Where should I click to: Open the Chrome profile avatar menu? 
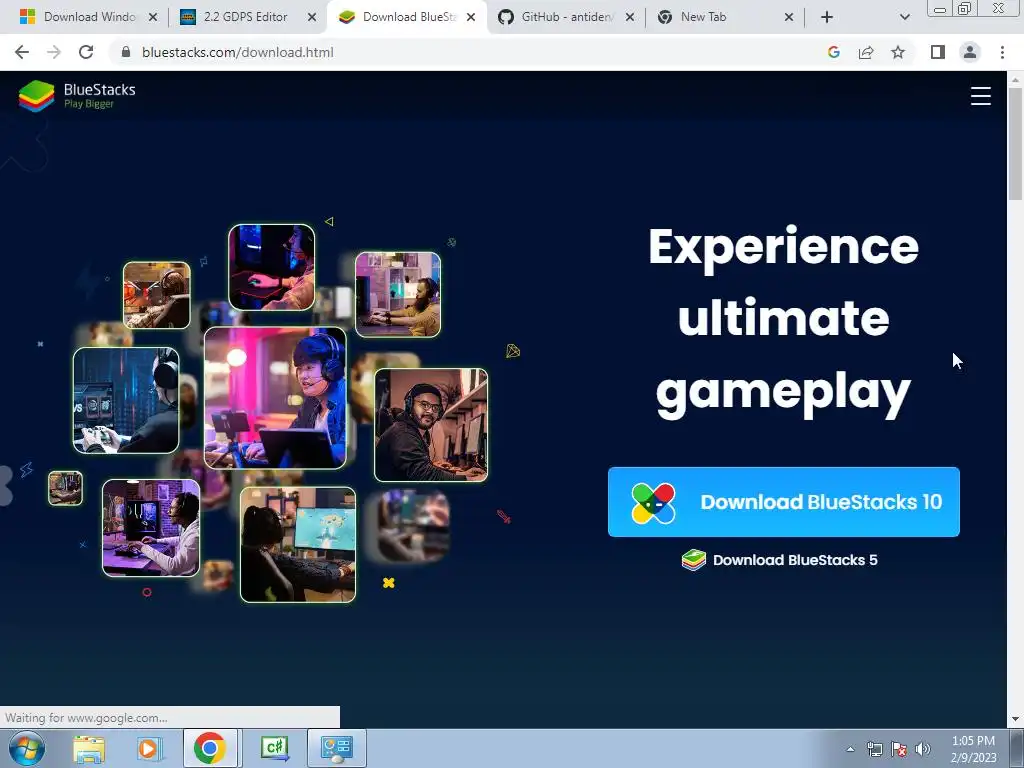coord(970,52)
